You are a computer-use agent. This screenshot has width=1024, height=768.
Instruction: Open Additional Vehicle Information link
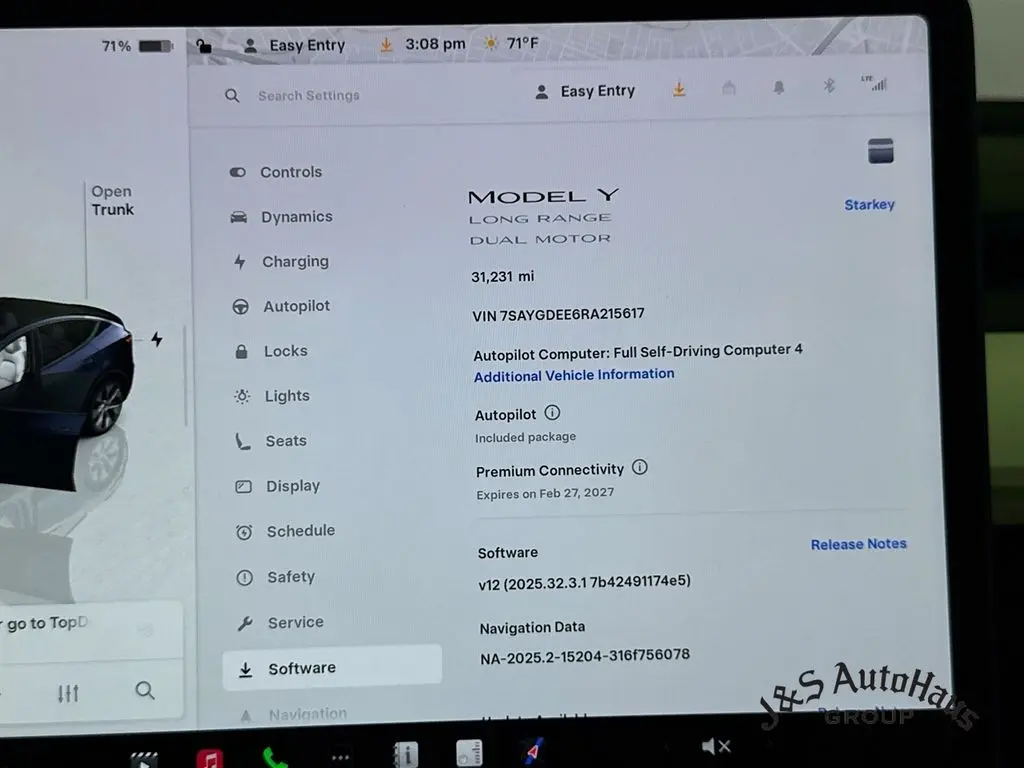574,375
